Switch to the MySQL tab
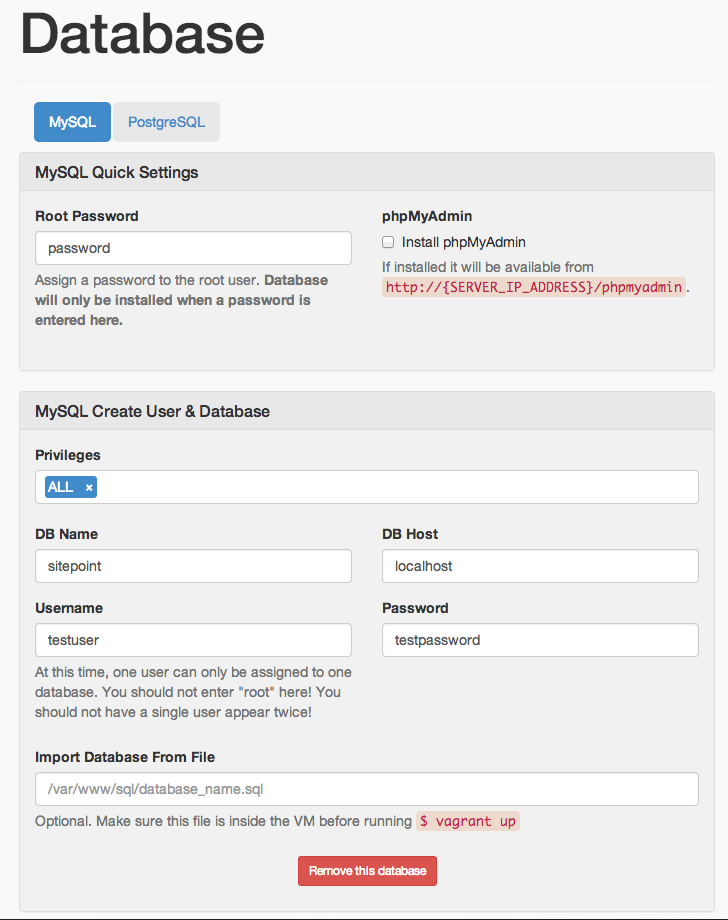 (x=72, y=122)
